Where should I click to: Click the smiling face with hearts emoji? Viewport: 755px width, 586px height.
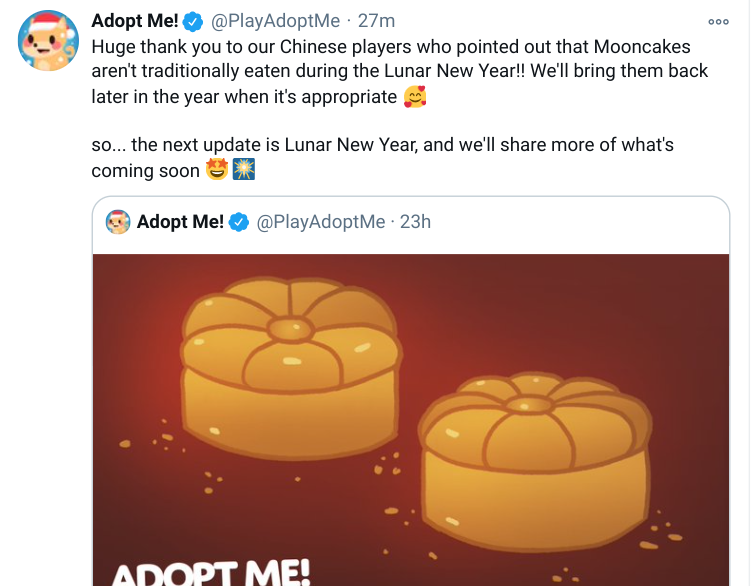pos(414,98)
